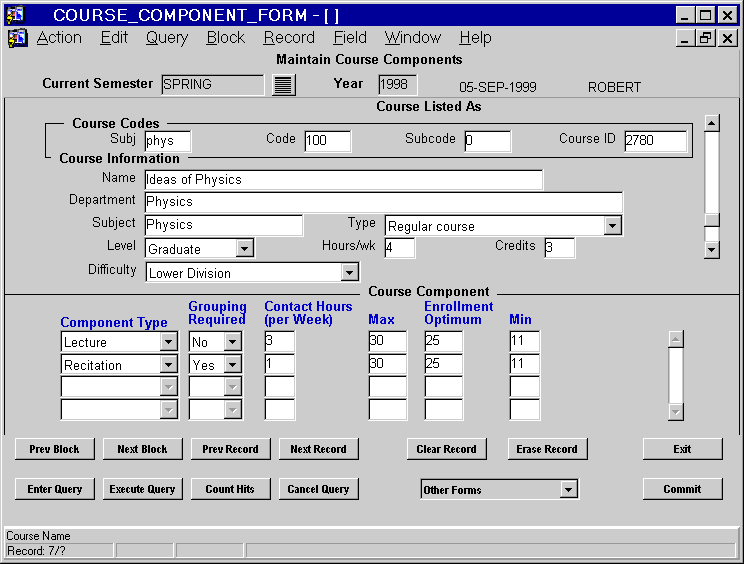
Task: Click the Cancel Query button
Action: click(318, 489)
